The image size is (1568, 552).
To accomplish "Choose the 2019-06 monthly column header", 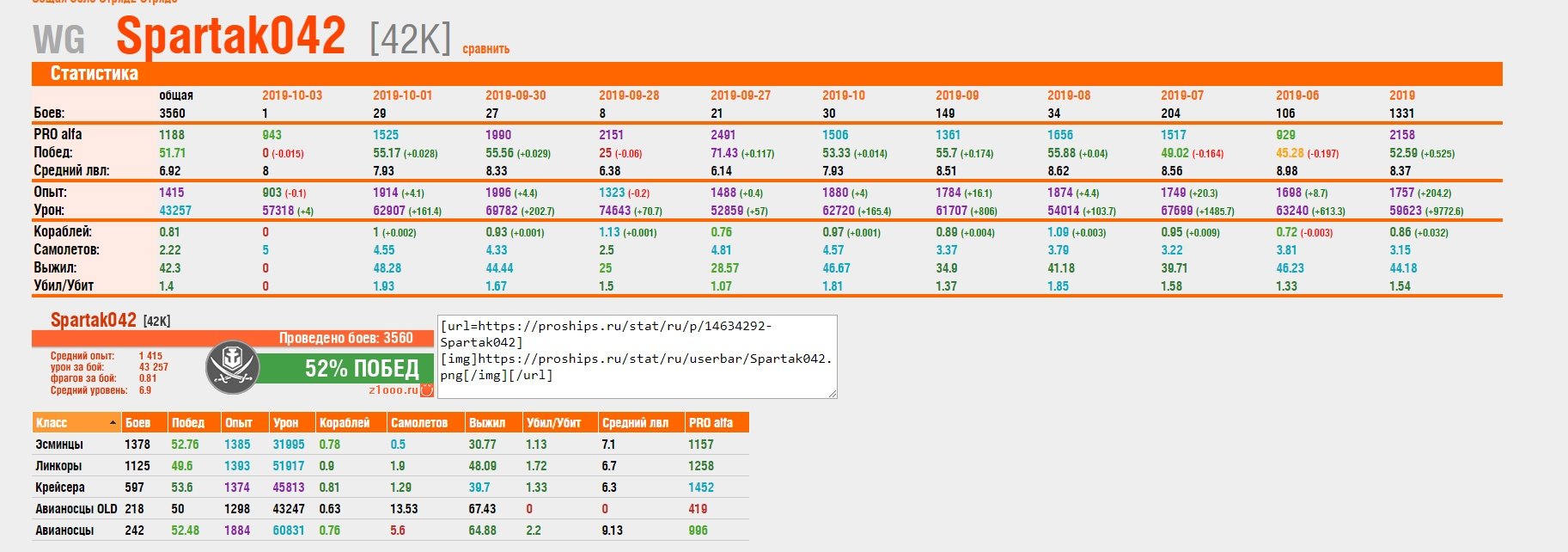I will (x=1297, y=95).
